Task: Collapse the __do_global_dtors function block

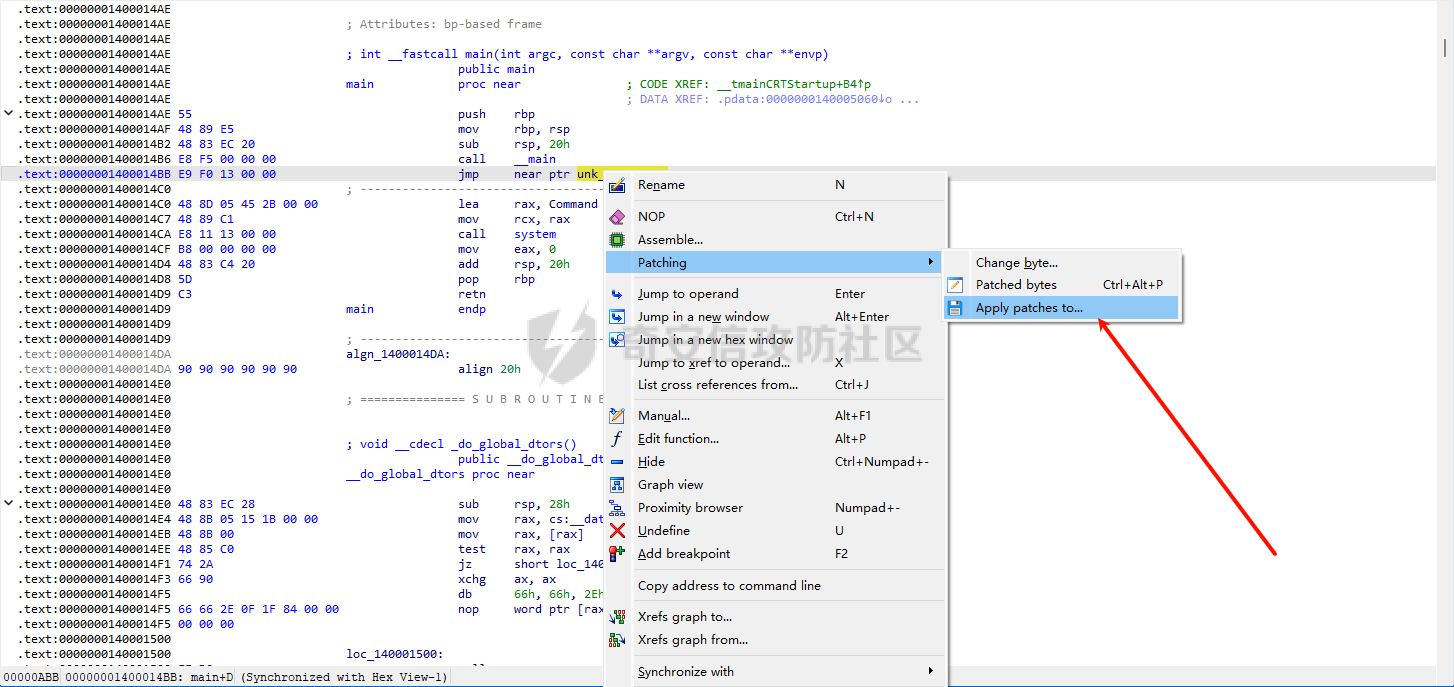Action: pos(9,504)
